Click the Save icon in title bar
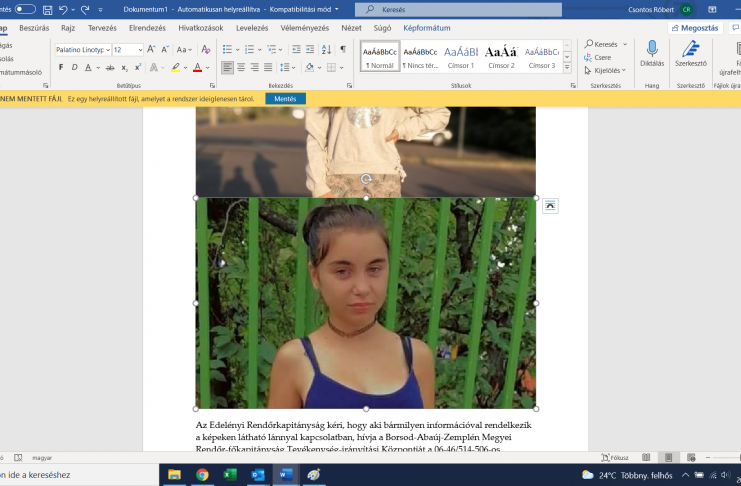The width and height of the screenshot is (741, 486). pos(47,9)
